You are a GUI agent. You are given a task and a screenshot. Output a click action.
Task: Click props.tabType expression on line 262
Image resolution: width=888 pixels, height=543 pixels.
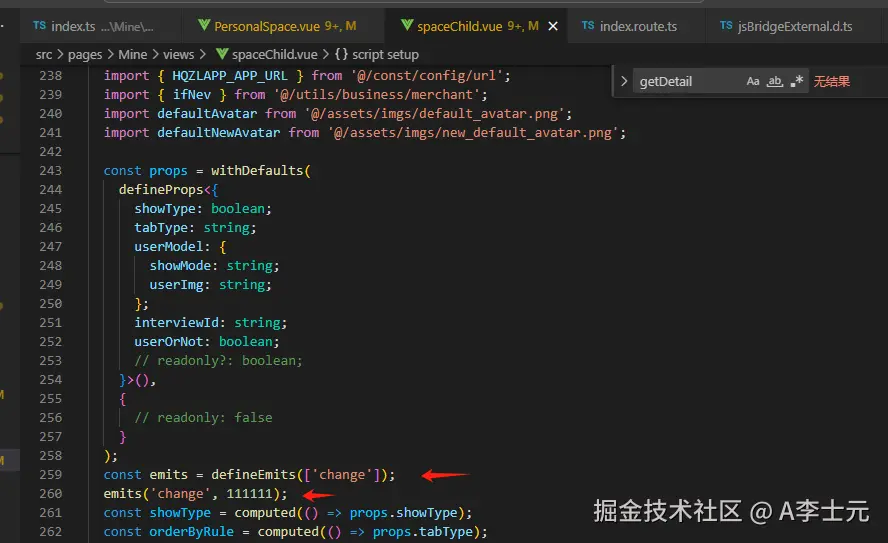[422, 532]
